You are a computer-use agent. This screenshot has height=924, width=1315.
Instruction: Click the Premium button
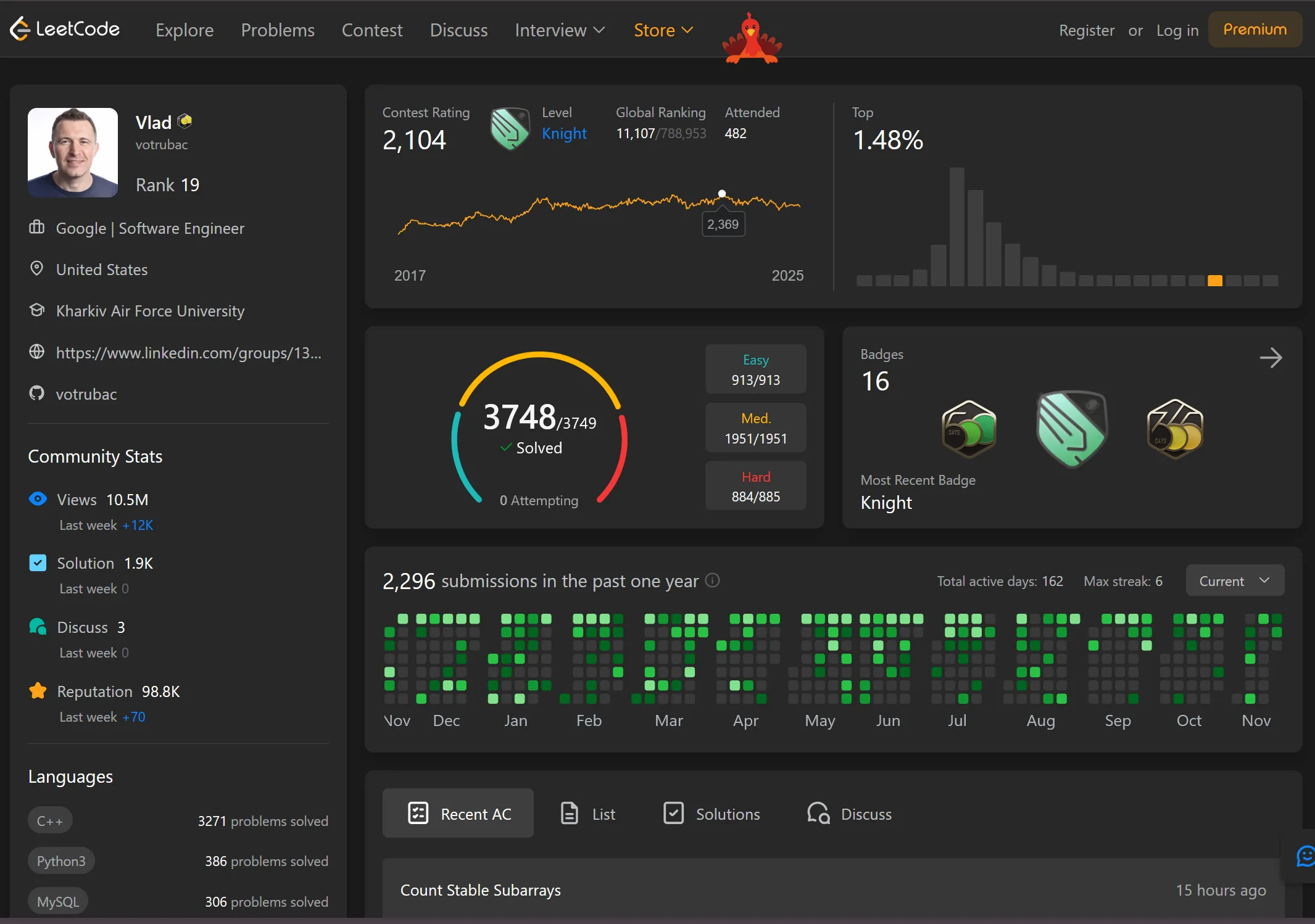pyautogui.click(x=1255, y=30)
